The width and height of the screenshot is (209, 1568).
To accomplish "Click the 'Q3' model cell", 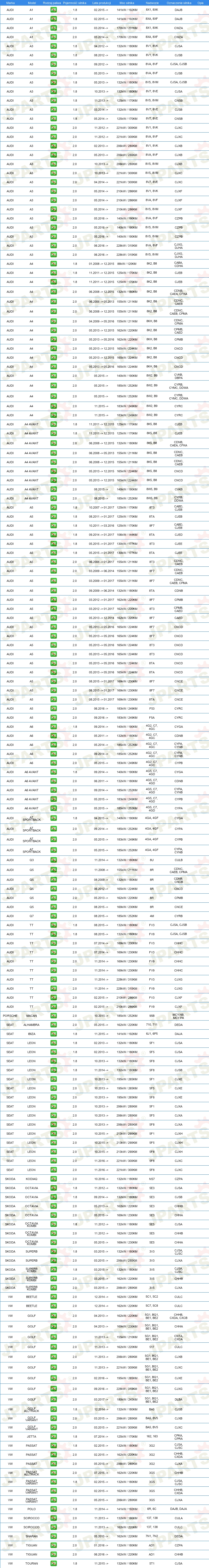I will (x=32, y=860).
